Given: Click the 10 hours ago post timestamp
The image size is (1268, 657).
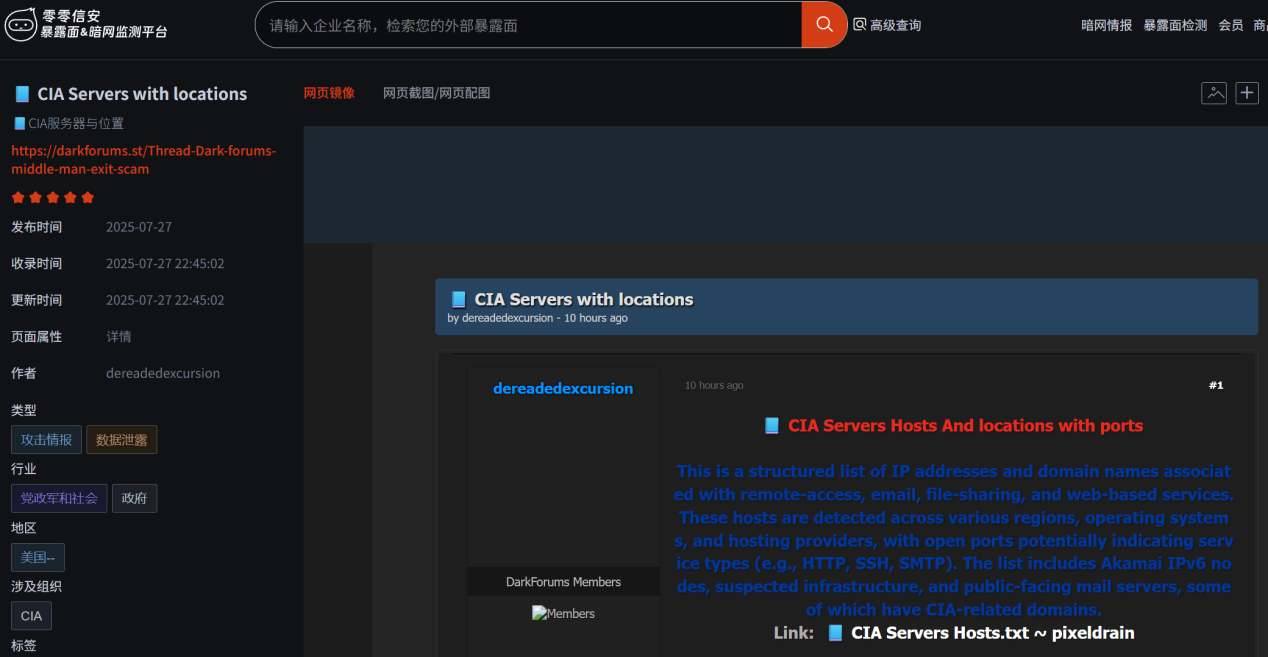Looking at the screenshot, I should tap(714, 385).
